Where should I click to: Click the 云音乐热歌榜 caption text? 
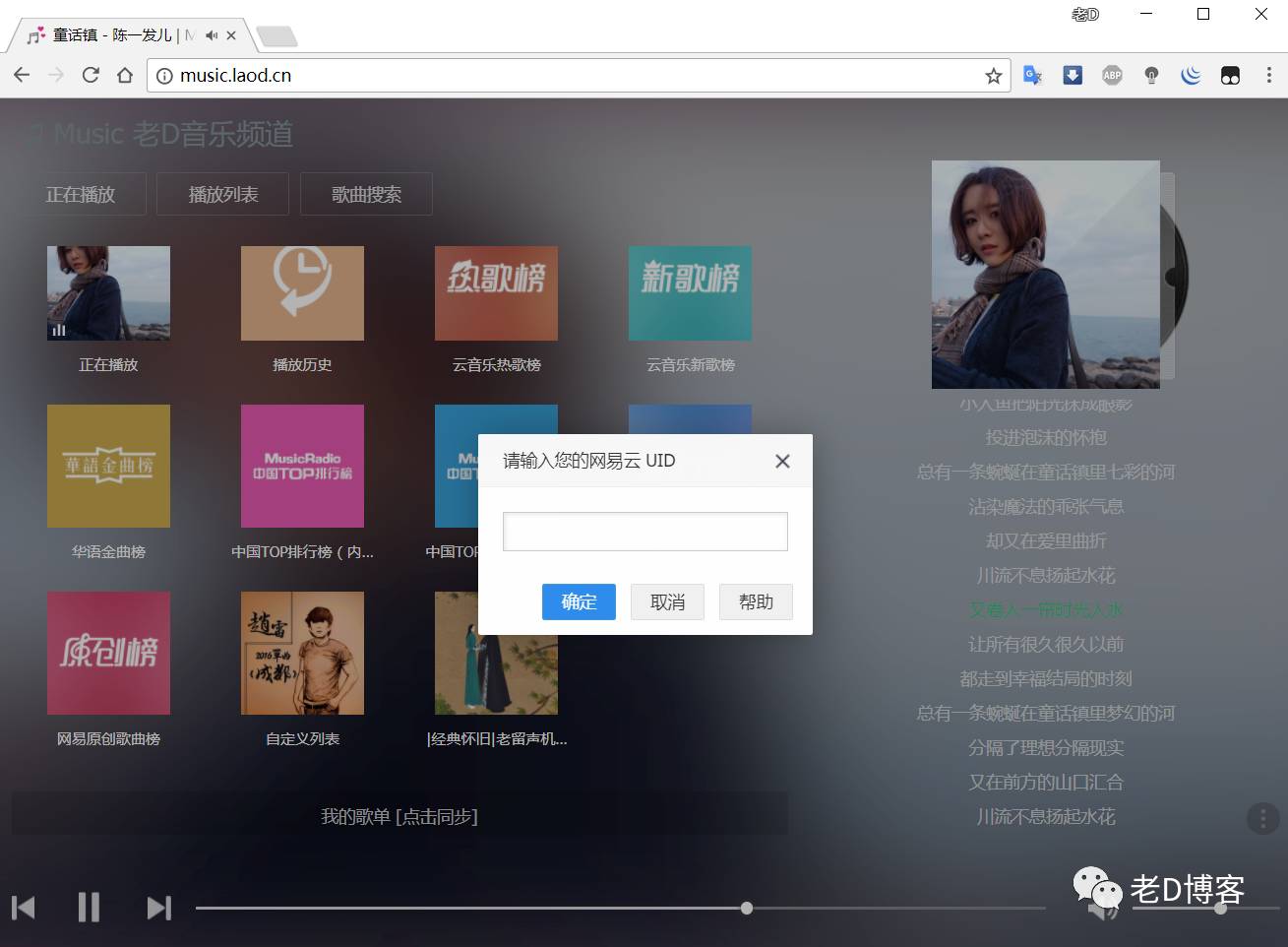coord(497,364)
